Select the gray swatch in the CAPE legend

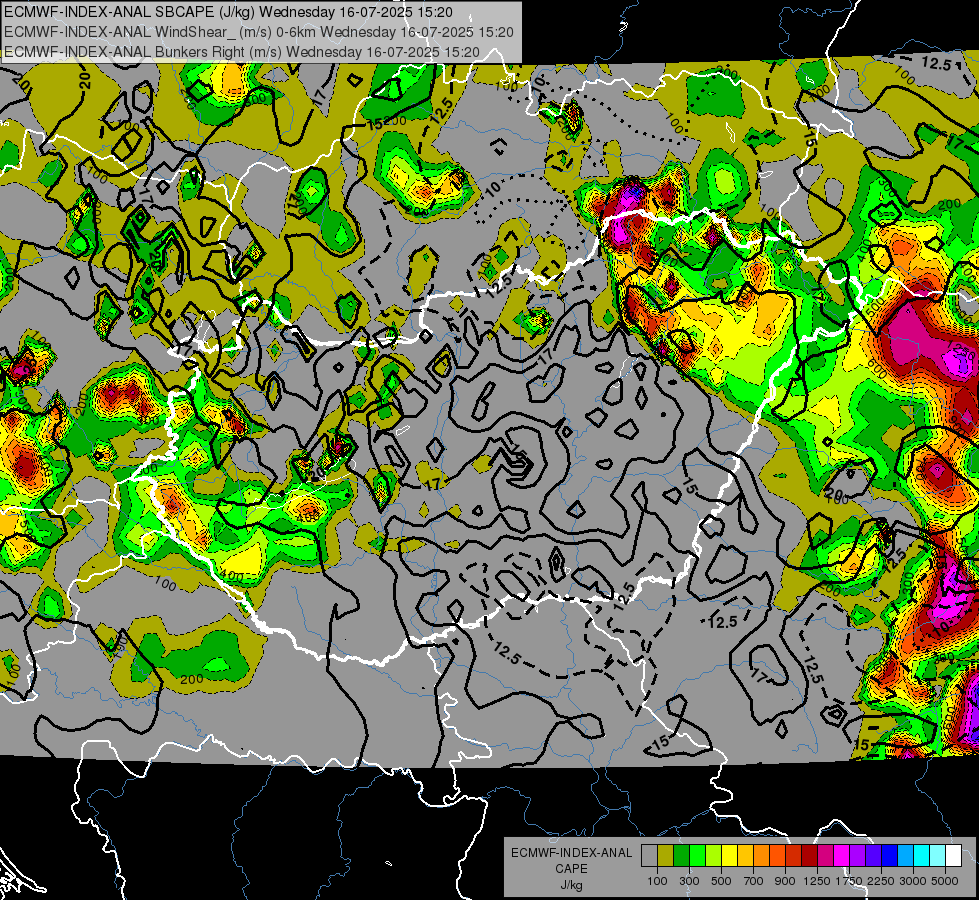click(x=649, y=855)
